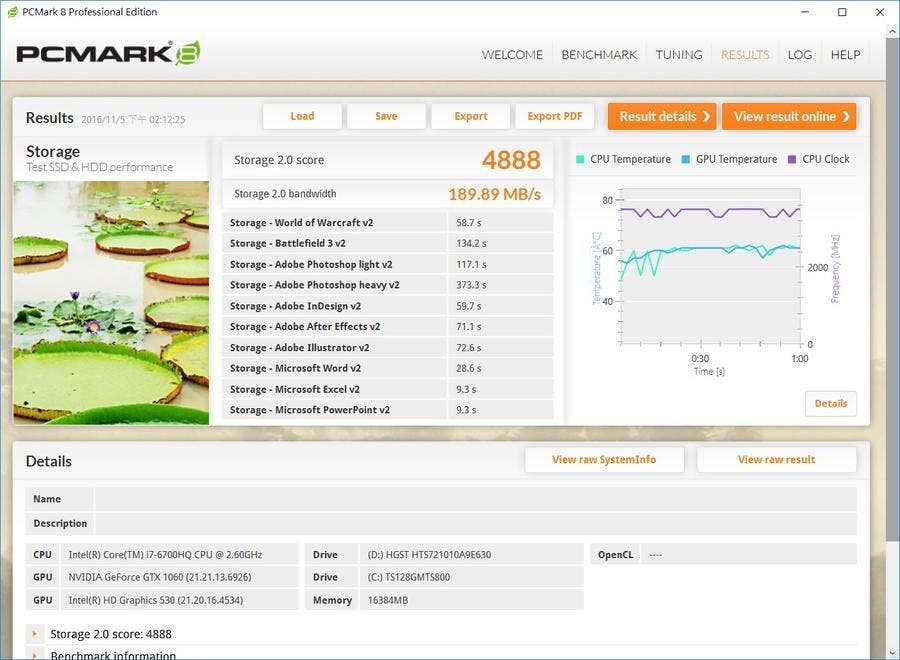
Task: Open Result details
Action: 662,116
